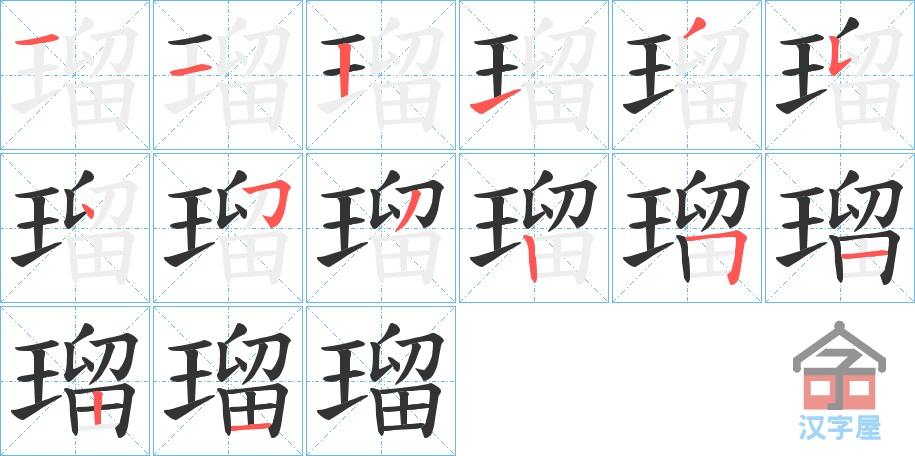Click step thirteen with red inner vertical
Image resolution: width=915 pixels, height=456 pixels.
[75, 381]
